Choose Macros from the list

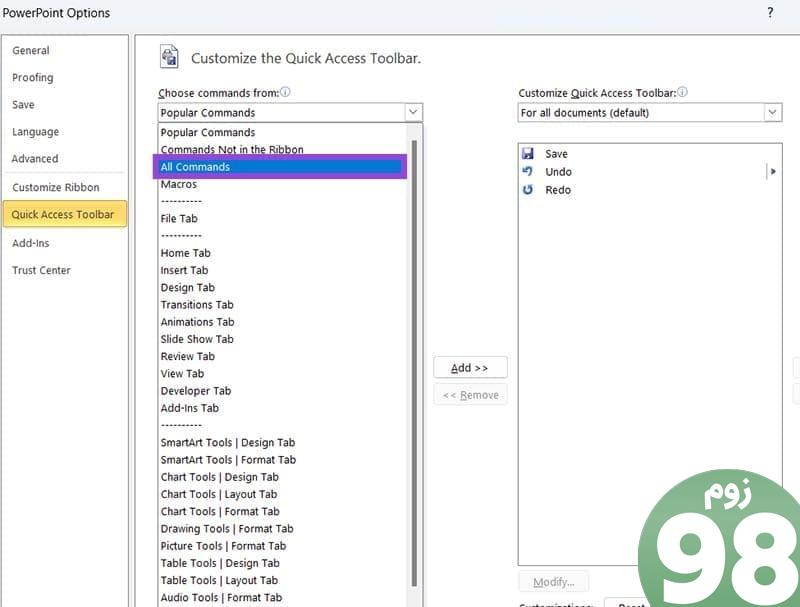[x=283, y=184]
